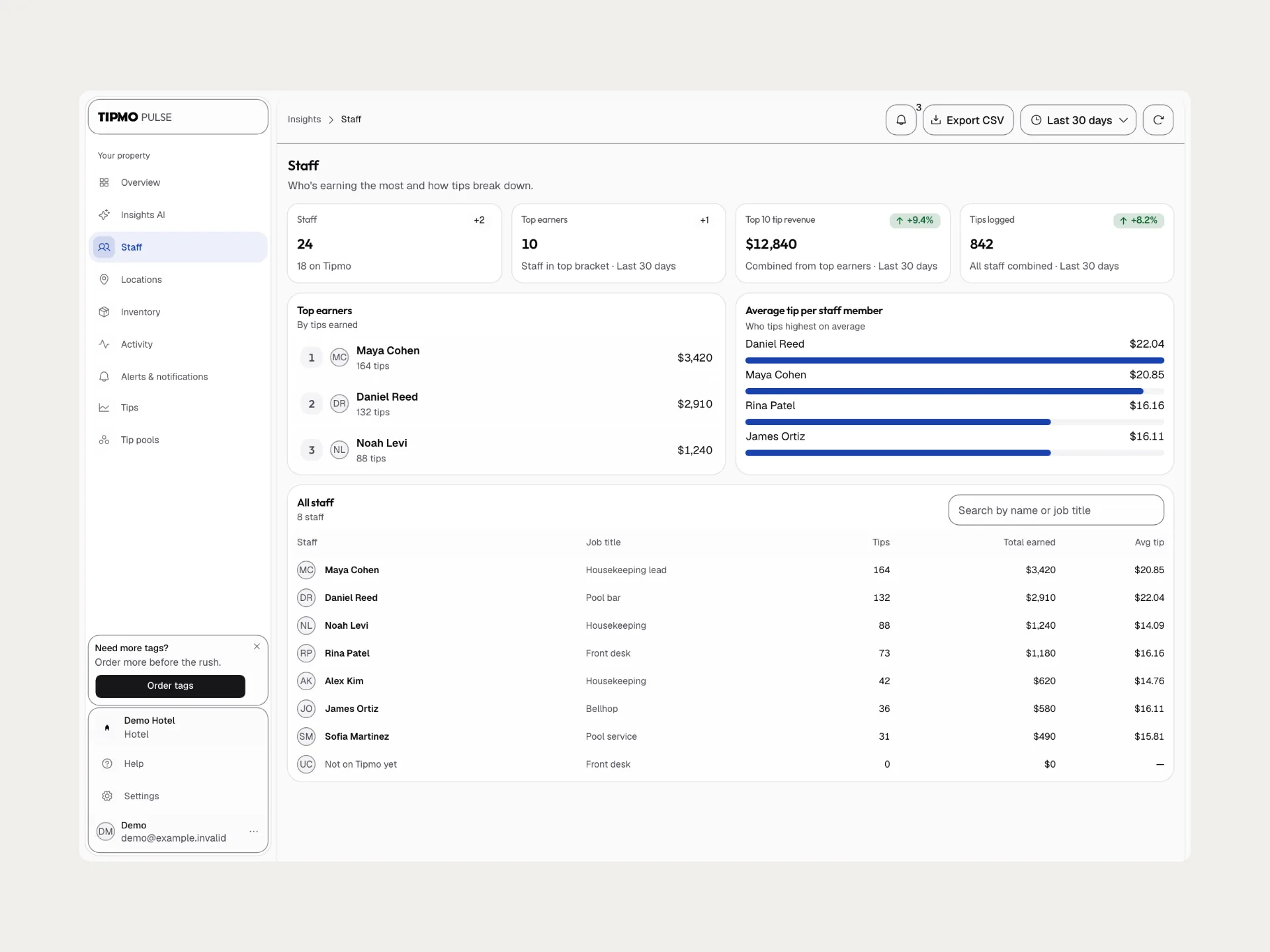Open Tip pools in the sidebar
Image resolution: width=1270 pixels, height=952 pixels.
click(178, 440)
